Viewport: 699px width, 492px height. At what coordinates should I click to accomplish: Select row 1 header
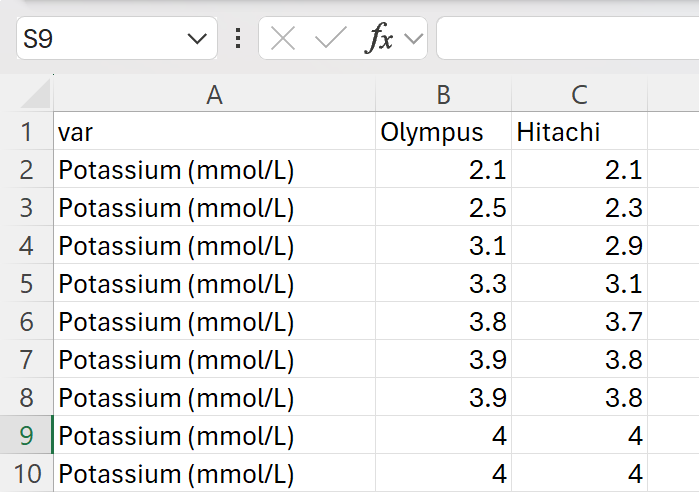[26, 132]
